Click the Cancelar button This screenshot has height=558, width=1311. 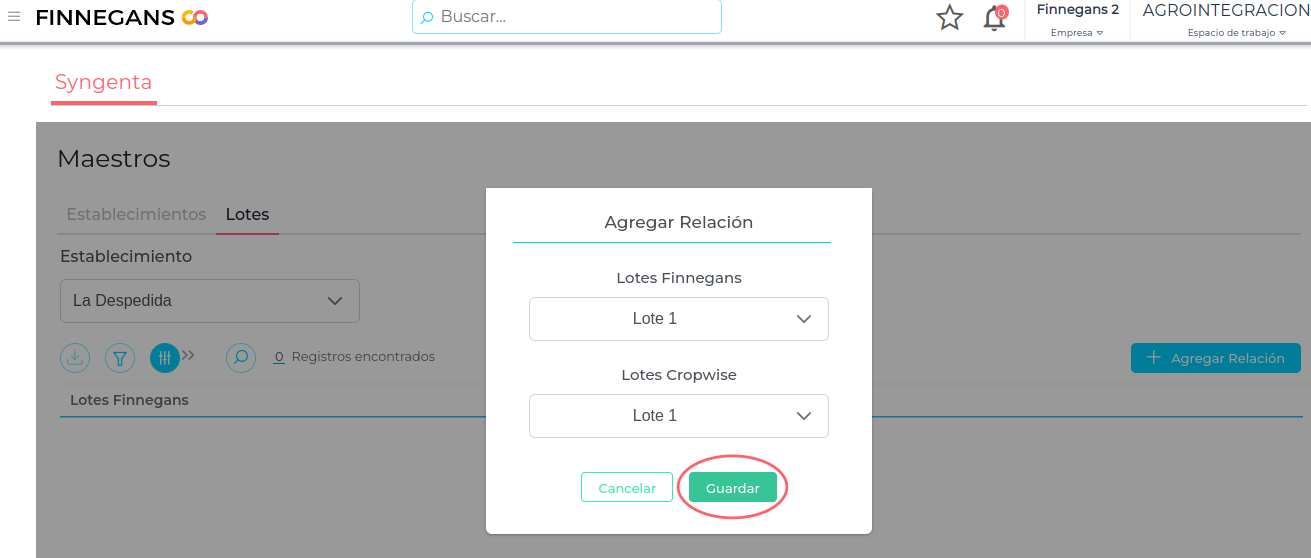click(627, 488)
